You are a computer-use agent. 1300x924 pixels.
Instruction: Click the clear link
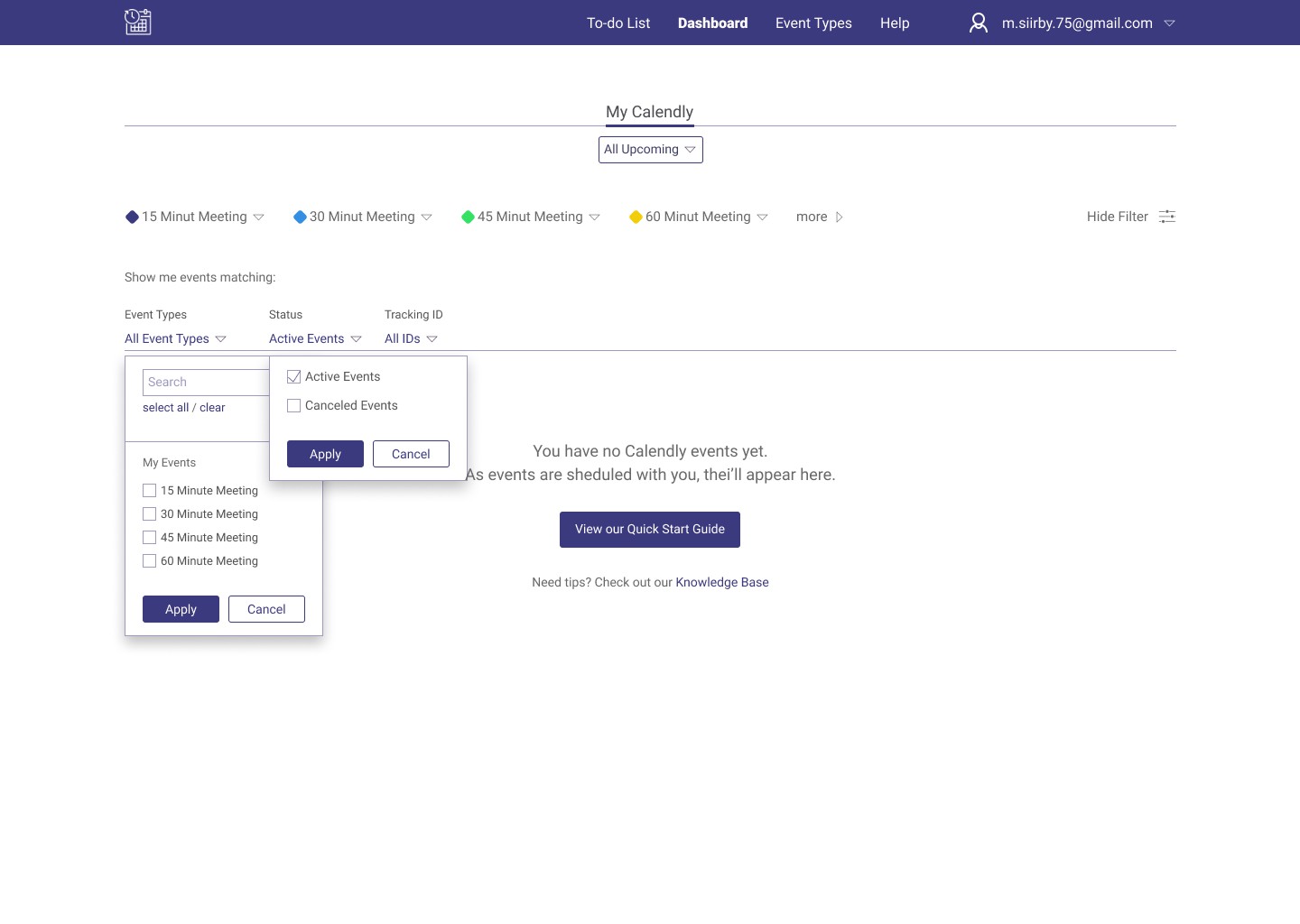(x=212, y=408)
